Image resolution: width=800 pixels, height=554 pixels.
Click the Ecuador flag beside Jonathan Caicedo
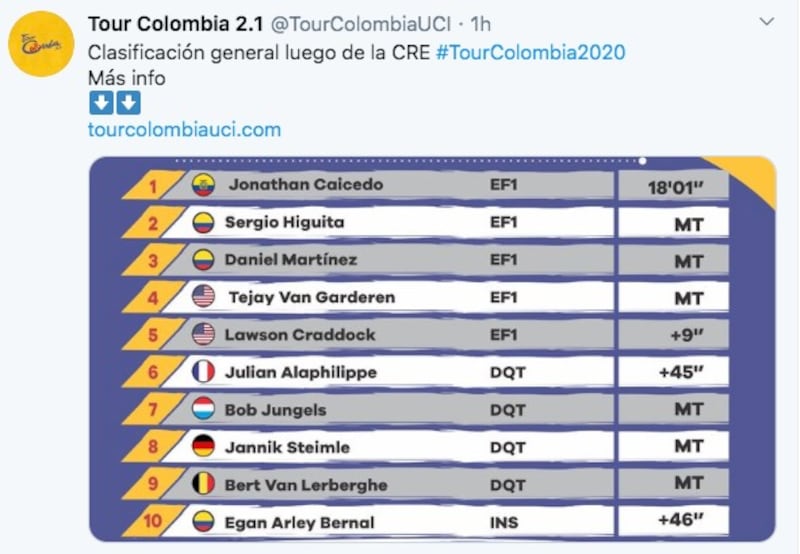(x=203, y=185)
